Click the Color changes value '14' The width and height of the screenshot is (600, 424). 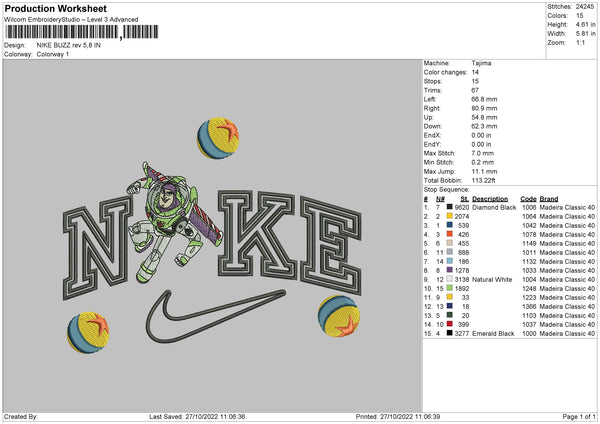[475, 72]
